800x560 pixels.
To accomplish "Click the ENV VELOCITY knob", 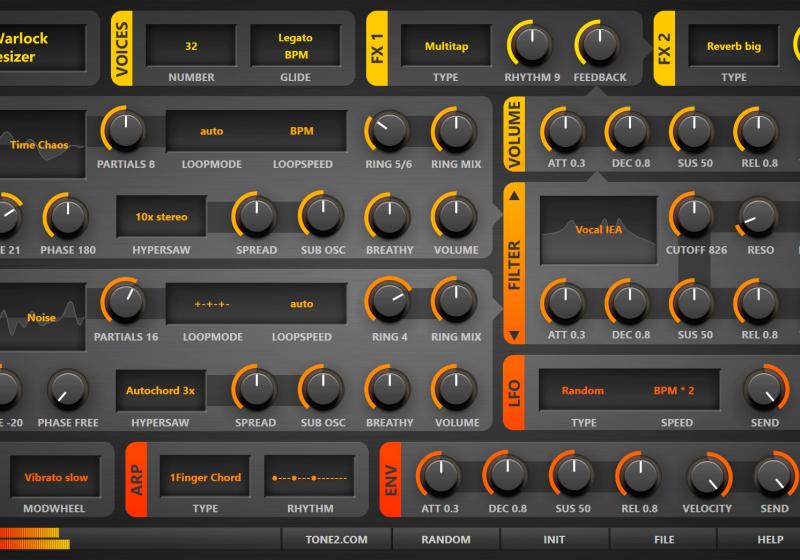I will click(x=708, y=475).
